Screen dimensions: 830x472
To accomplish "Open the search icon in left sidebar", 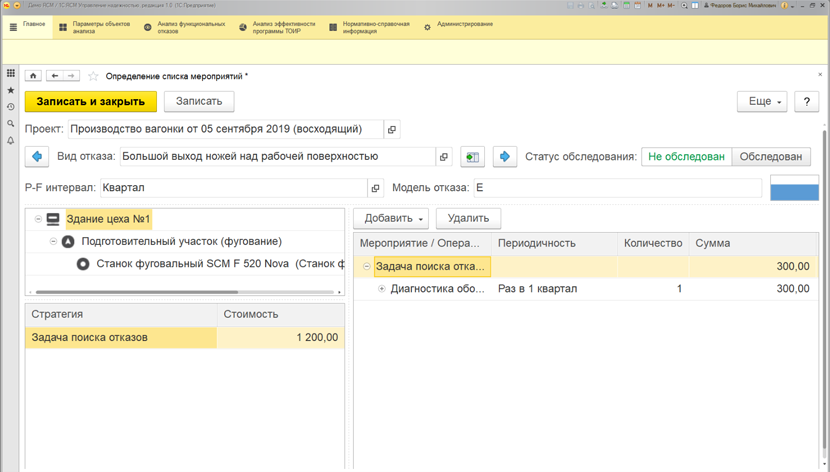I will (x=11, y=124).
